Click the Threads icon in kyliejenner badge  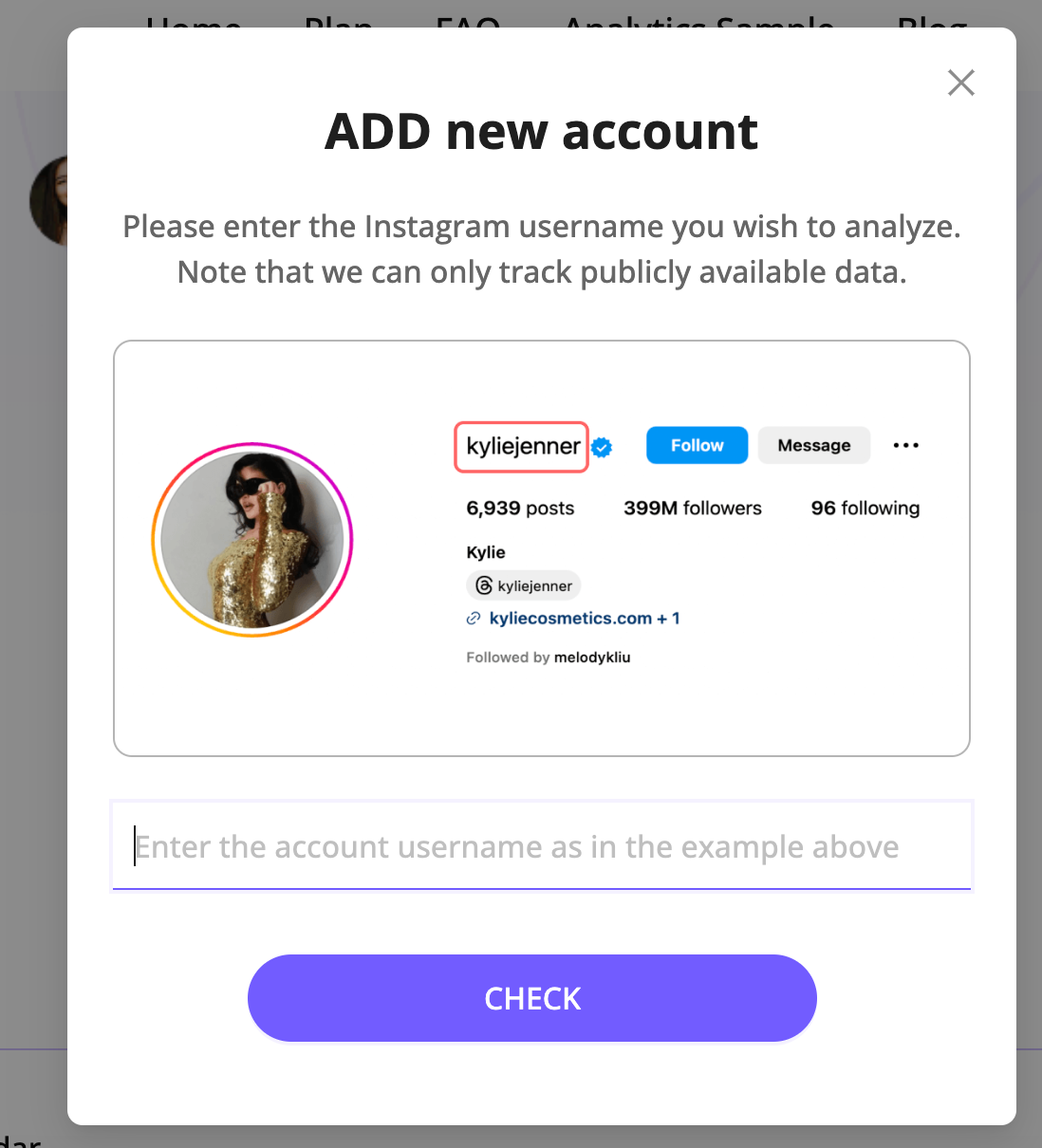[484, 585]
